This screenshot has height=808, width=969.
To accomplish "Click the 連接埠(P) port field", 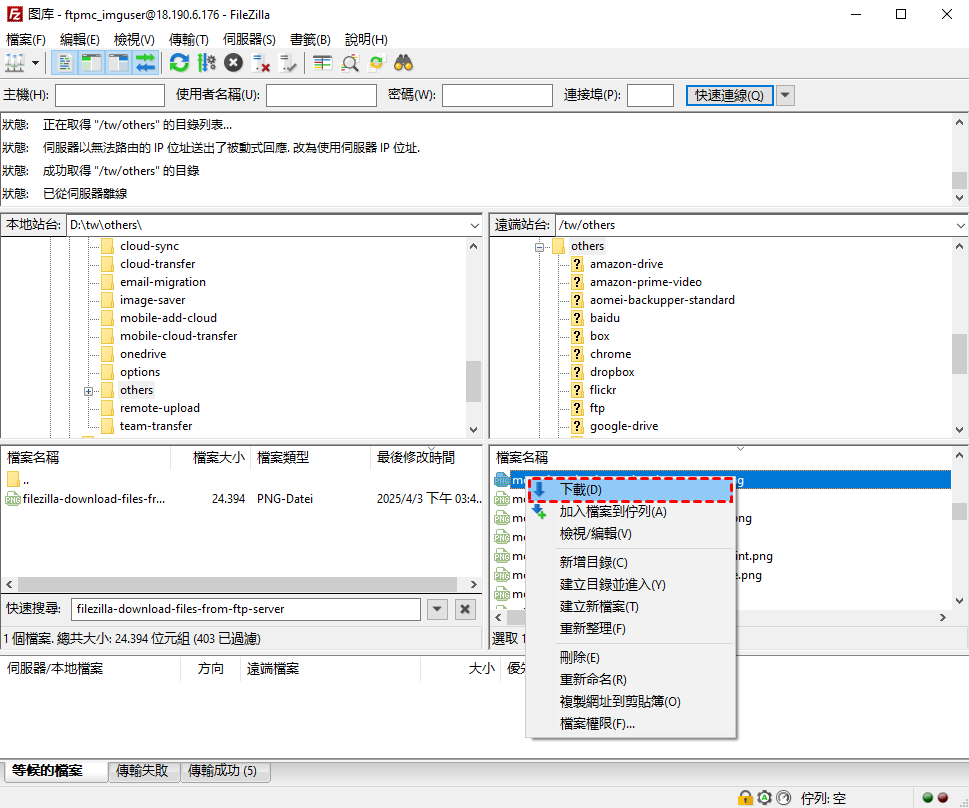I will (650, 95).
